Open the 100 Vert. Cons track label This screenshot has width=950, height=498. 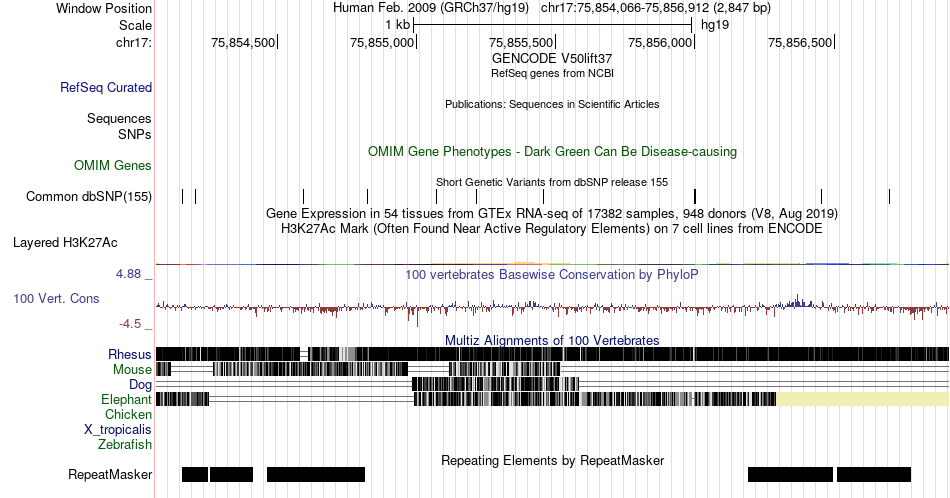56,298
